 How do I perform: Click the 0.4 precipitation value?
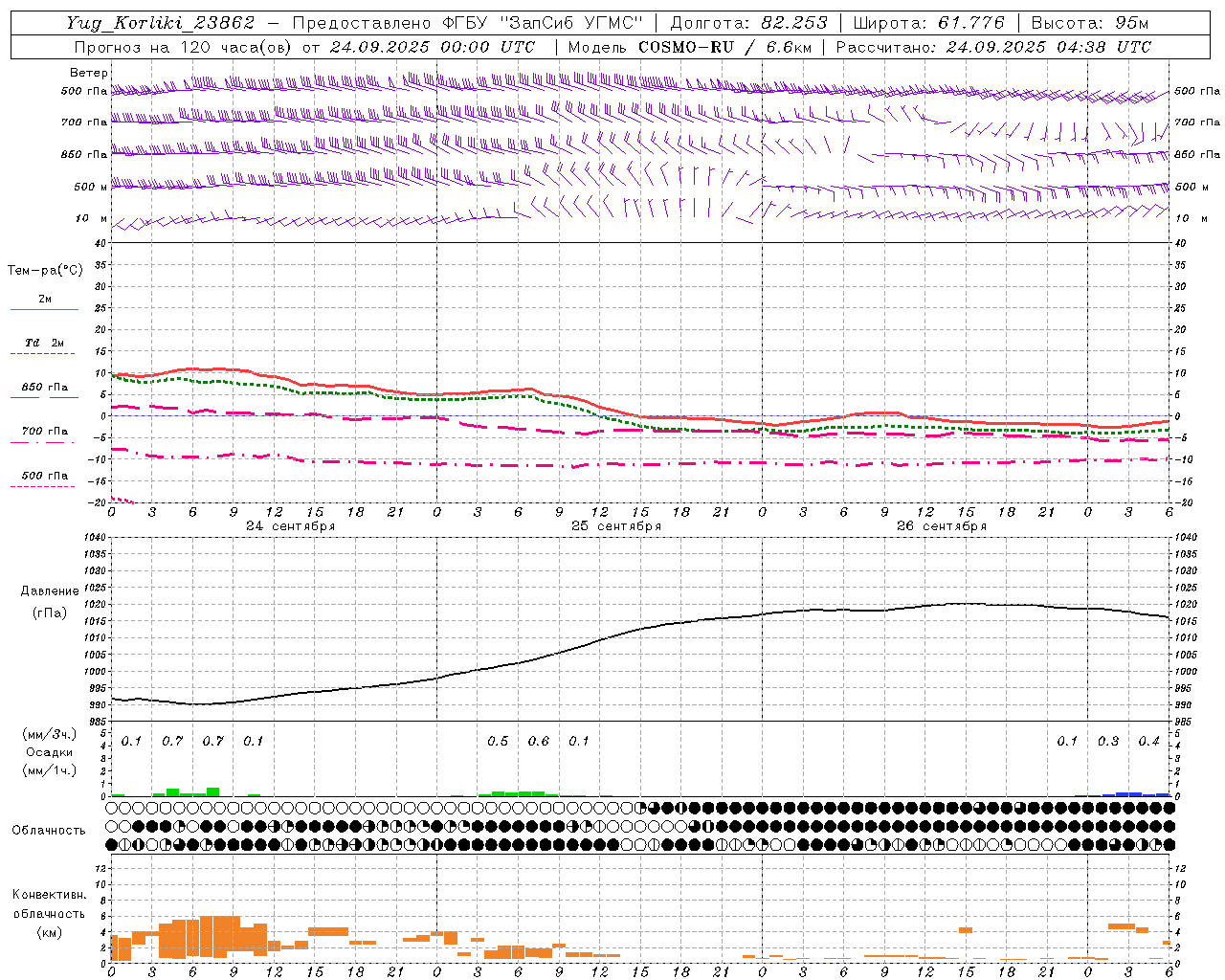tap(1148, 742)
